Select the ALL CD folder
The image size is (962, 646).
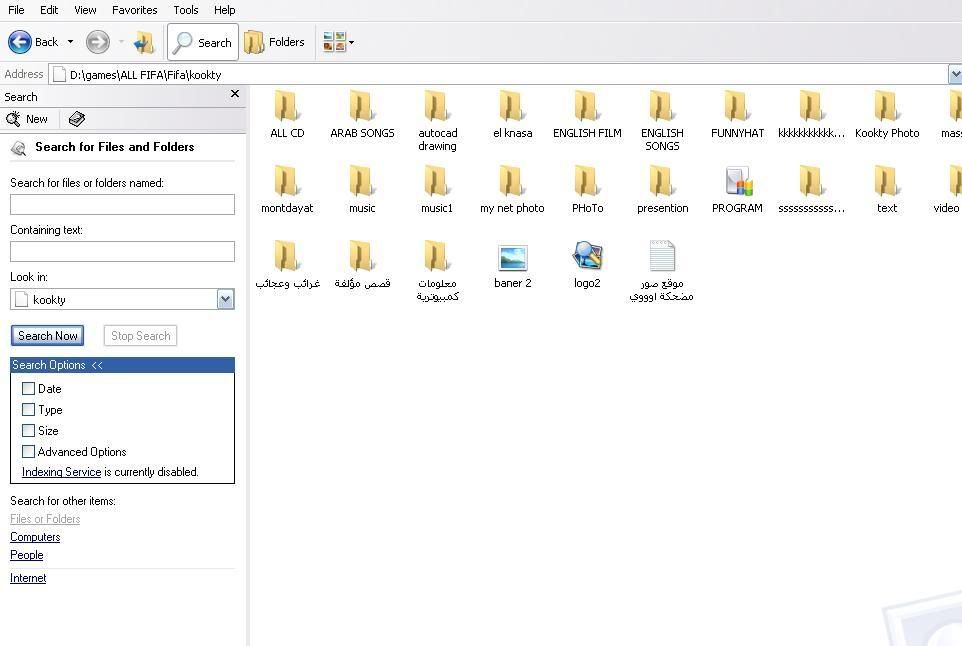tap(287, 115)
